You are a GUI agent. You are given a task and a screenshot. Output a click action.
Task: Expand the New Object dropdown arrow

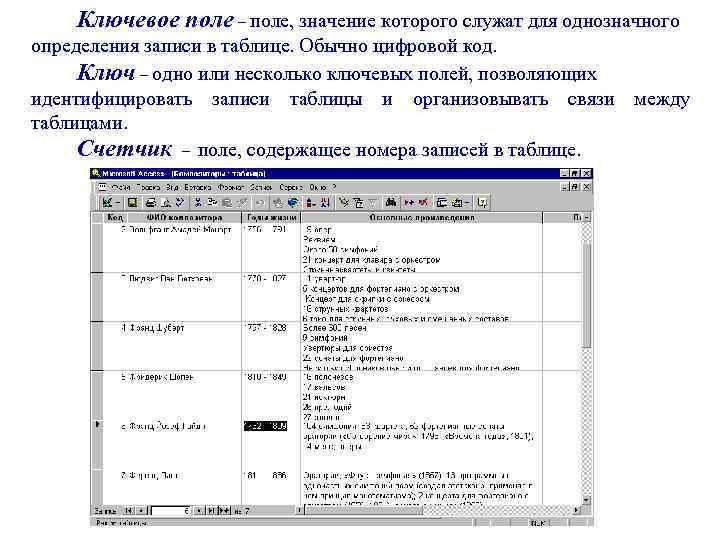[467, 202]
